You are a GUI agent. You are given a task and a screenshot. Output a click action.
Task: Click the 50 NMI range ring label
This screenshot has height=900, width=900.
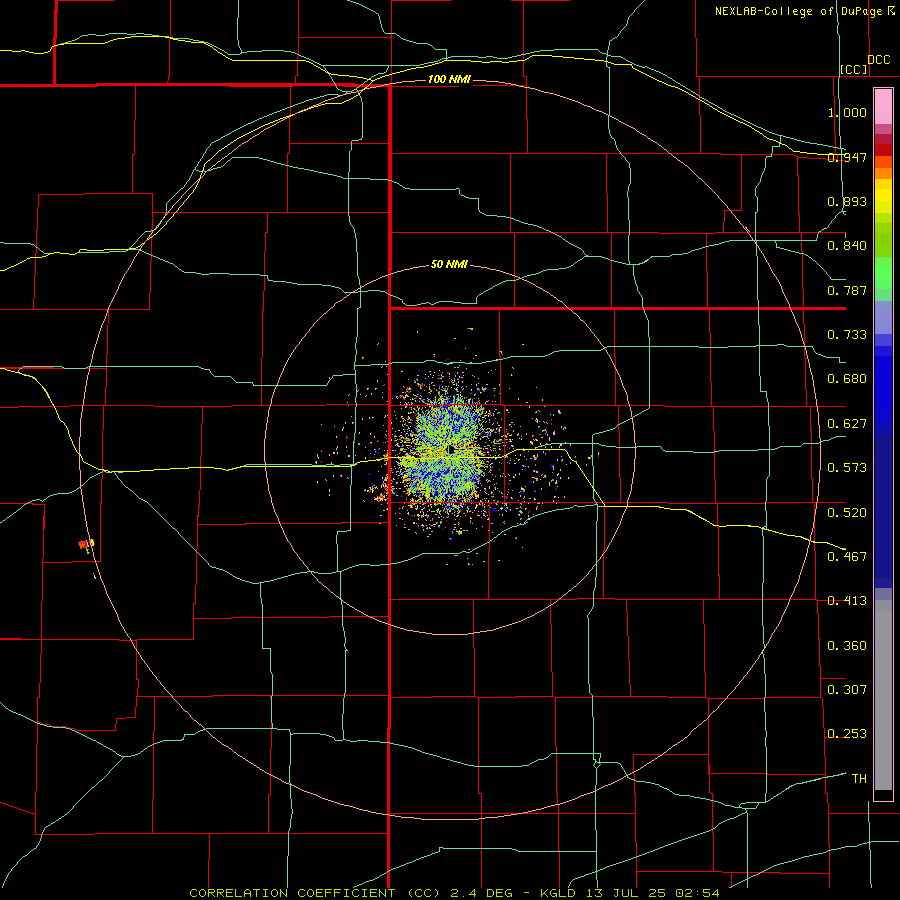coord(449,264)
